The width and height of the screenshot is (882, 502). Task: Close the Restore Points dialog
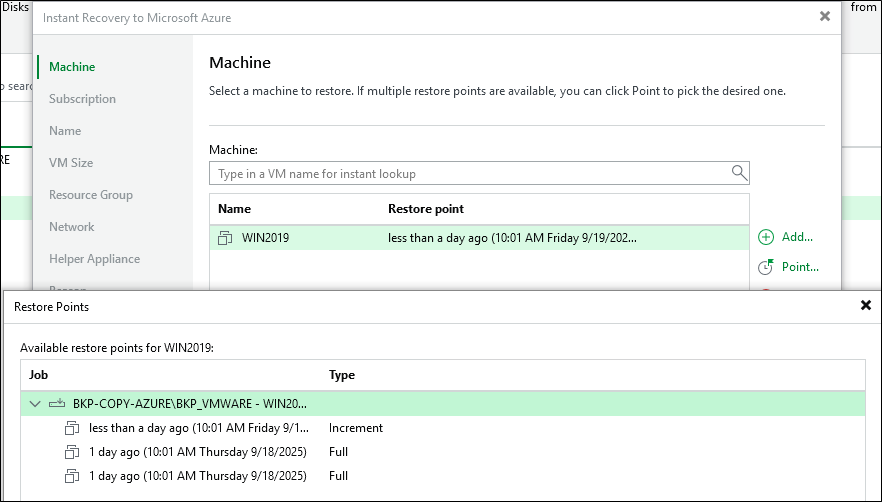866,306
